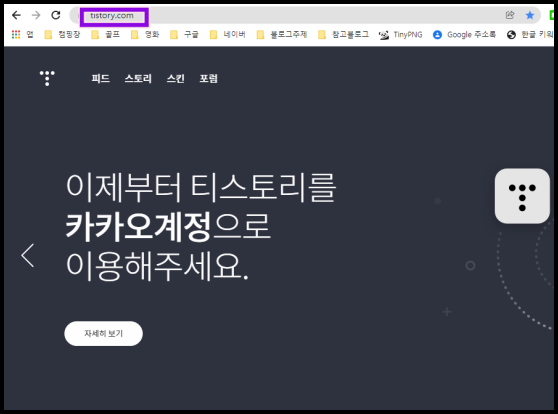The width and height of the screenshot is (558, 414).
Task: Click the large Tistory app tile icon
Action: coord(522,196)
